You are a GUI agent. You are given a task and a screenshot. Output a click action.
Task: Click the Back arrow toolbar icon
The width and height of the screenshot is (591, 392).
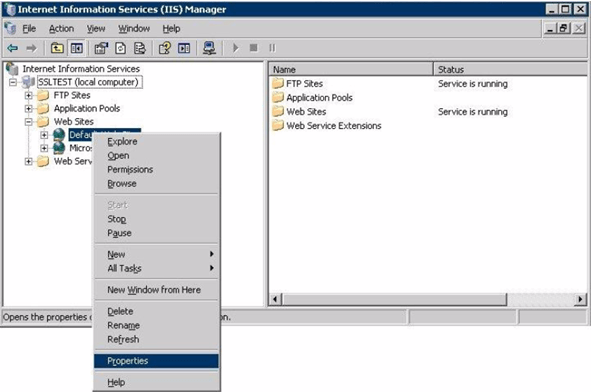[x=13, y=48]
